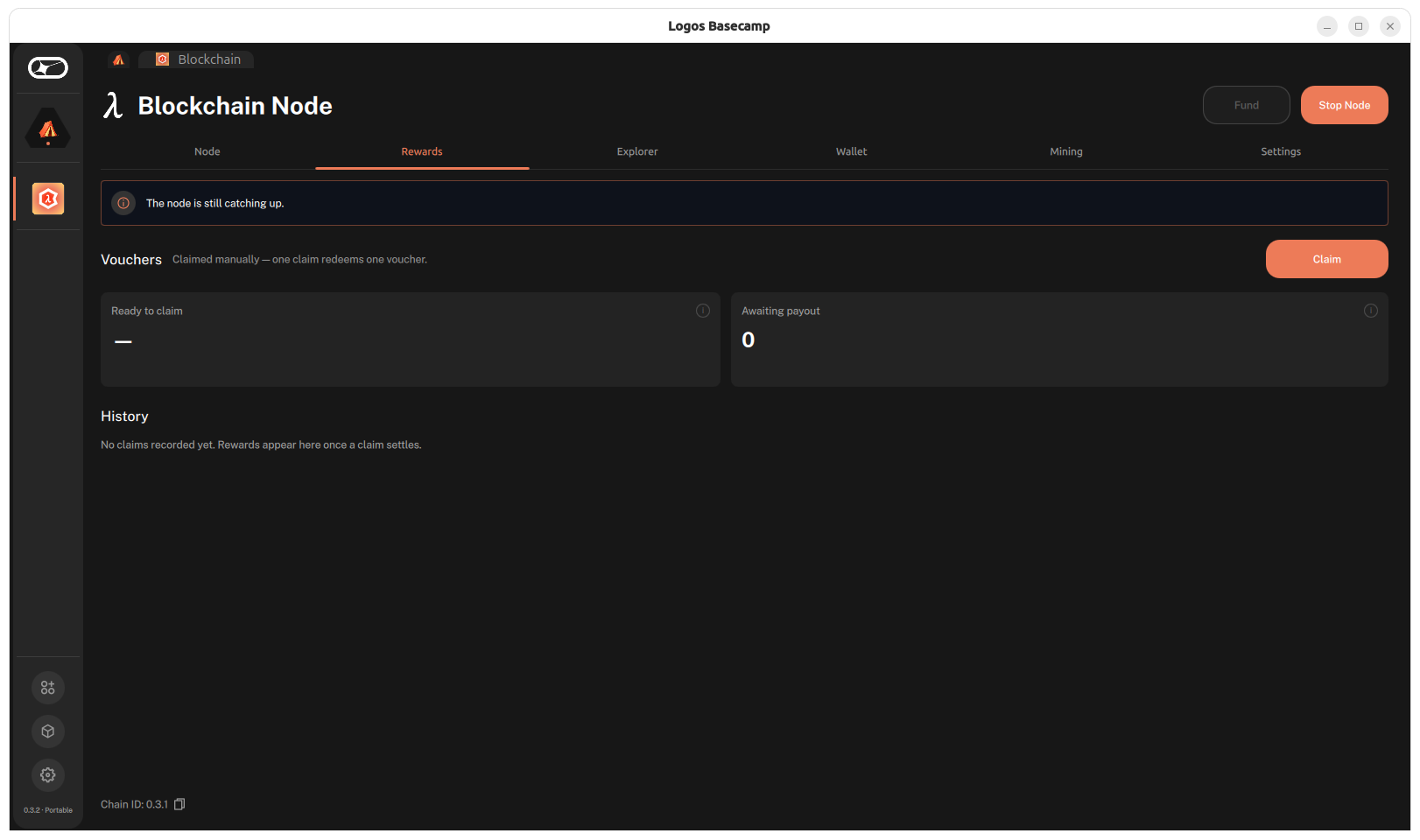Click the 'Chain ID: 0.3.1' text
The height and width of the screenshot is (840, 1420).
click(134, 804)
